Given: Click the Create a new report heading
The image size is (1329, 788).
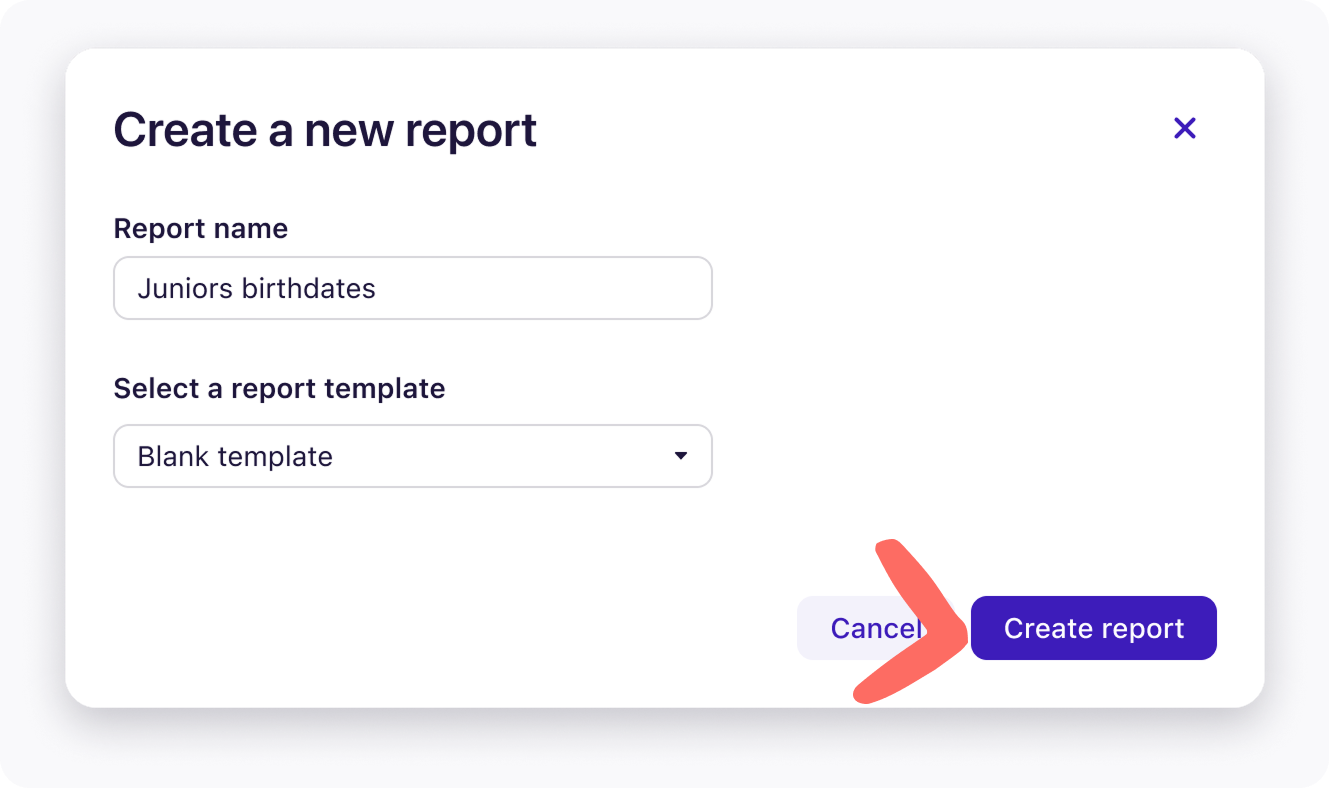Looking at the screenshot, I should (x=325, y=130).
